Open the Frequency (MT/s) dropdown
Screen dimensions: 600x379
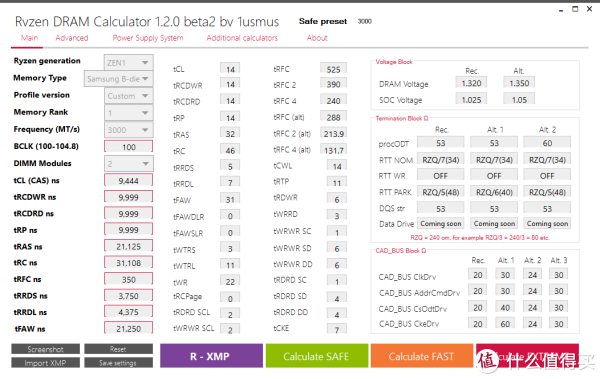click(x=129, y=130)
